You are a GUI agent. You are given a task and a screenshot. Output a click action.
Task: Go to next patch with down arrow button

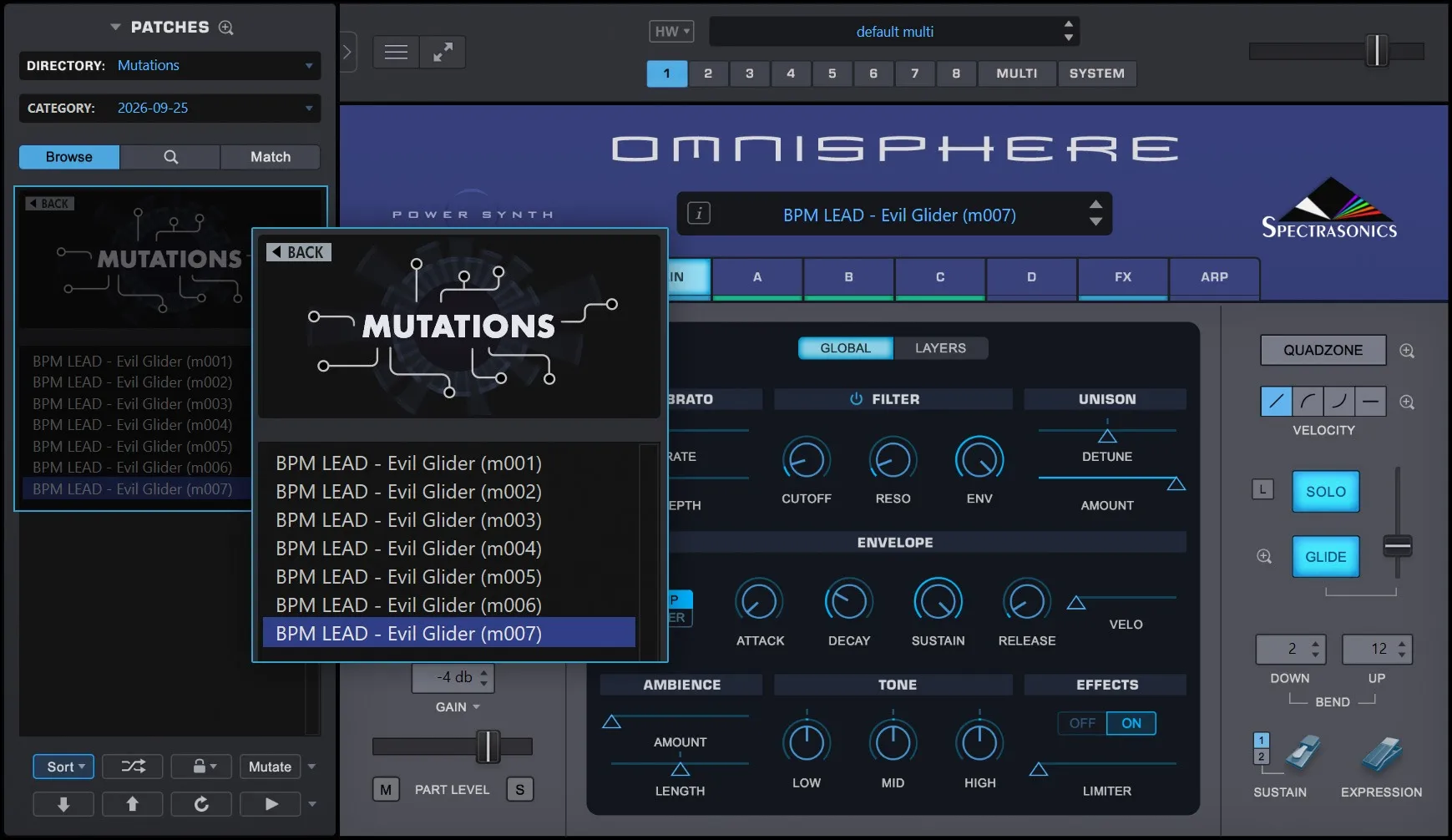(63, 804)
